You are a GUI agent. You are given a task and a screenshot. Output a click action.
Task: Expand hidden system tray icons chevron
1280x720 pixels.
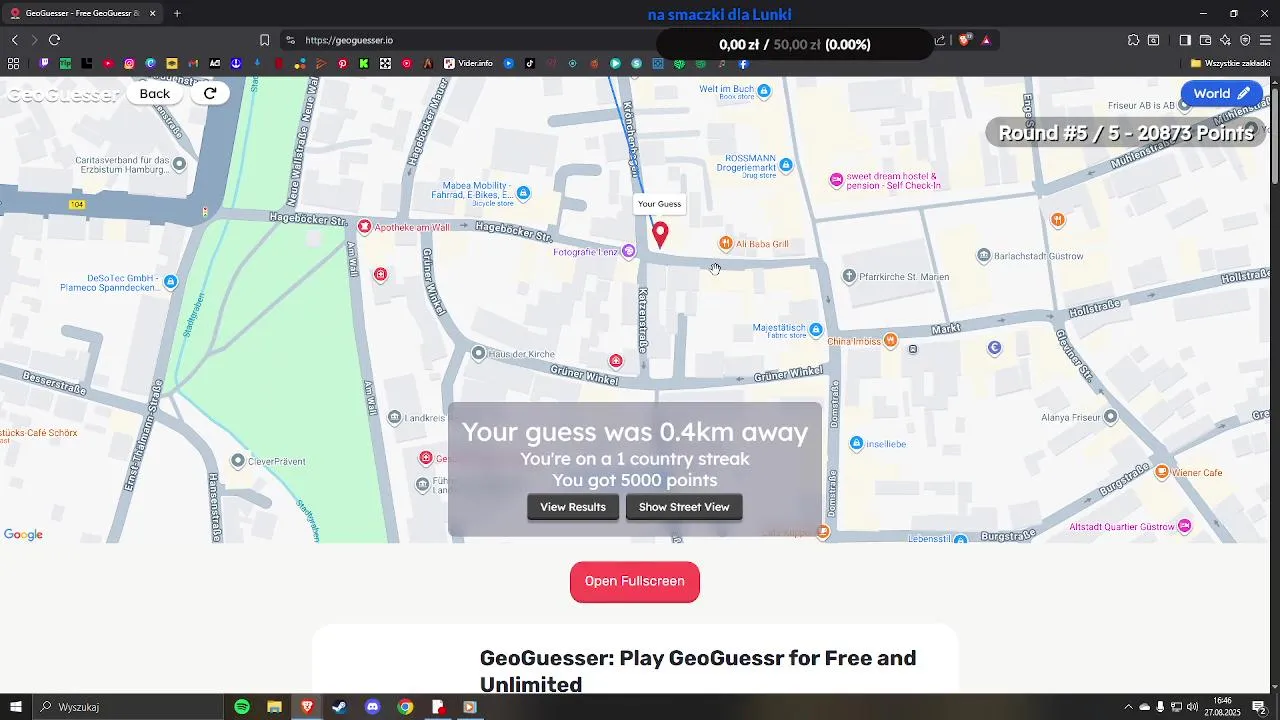pyautogui.click(x=1128, y=707)
